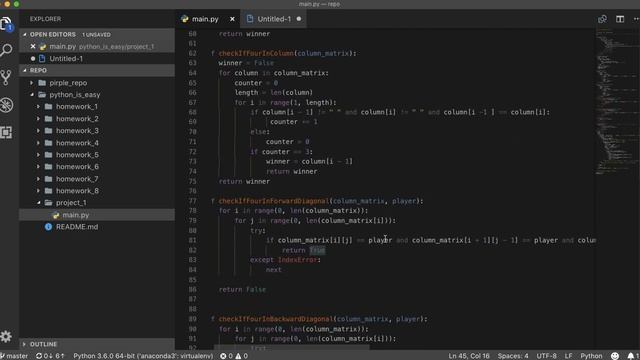Open the notifications bell
This screenshot has height=360, width=640.
tap(632, 356)
